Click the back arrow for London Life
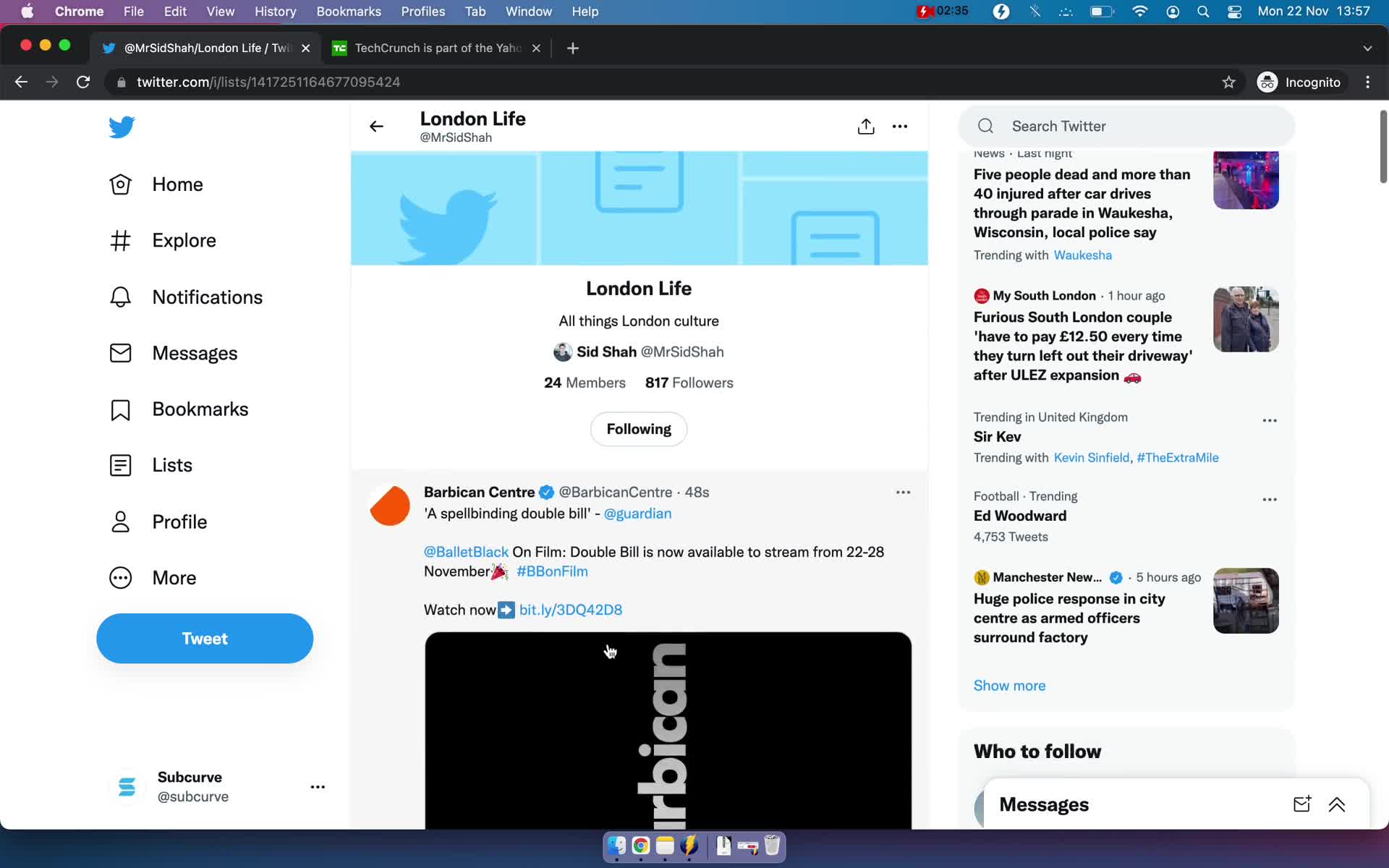The width and height of the screenshot is (1389, 868). [x=376, y=125]
